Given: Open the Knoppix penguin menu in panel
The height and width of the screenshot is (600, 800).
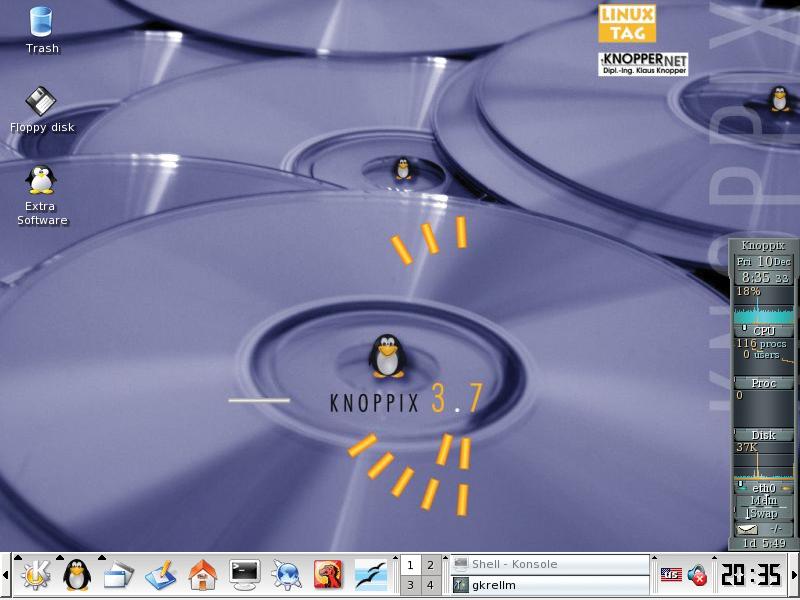Looking at the screenshot, I should click(x=77, y=576).
